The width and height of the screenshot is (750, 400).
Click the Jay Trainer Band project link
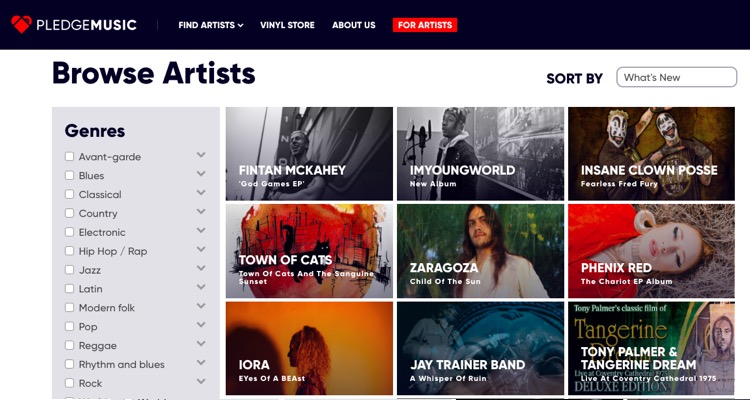(x=481, y=348)
